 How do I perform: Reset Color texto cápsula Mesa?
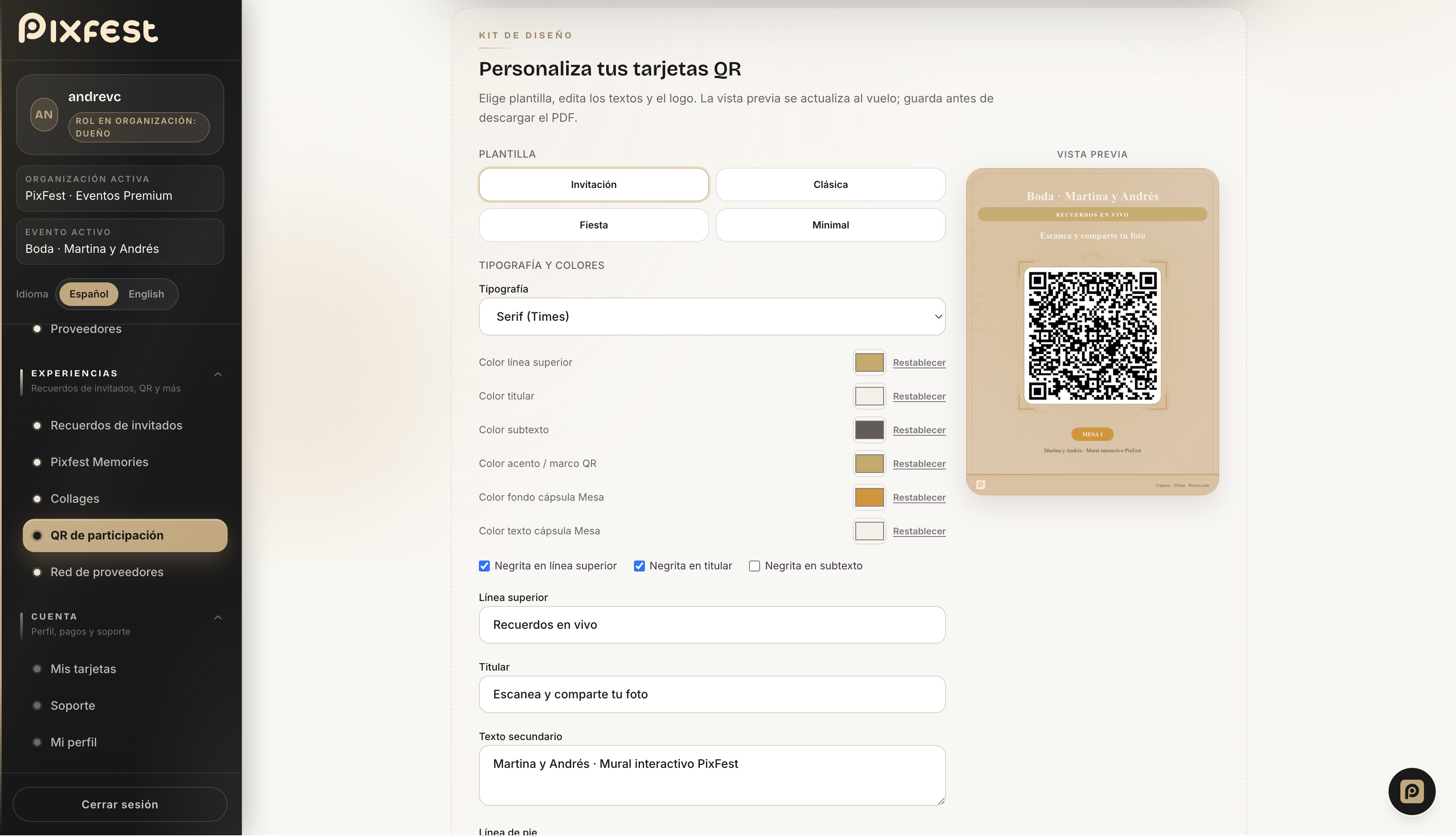pyautogui.click(x=919, y=531)
